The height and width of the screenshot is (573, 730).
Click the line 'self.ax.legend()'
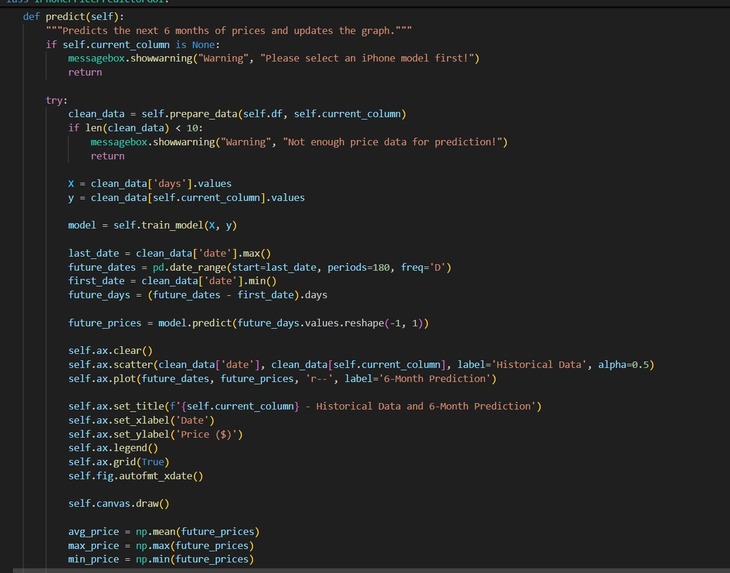[113, 448]
